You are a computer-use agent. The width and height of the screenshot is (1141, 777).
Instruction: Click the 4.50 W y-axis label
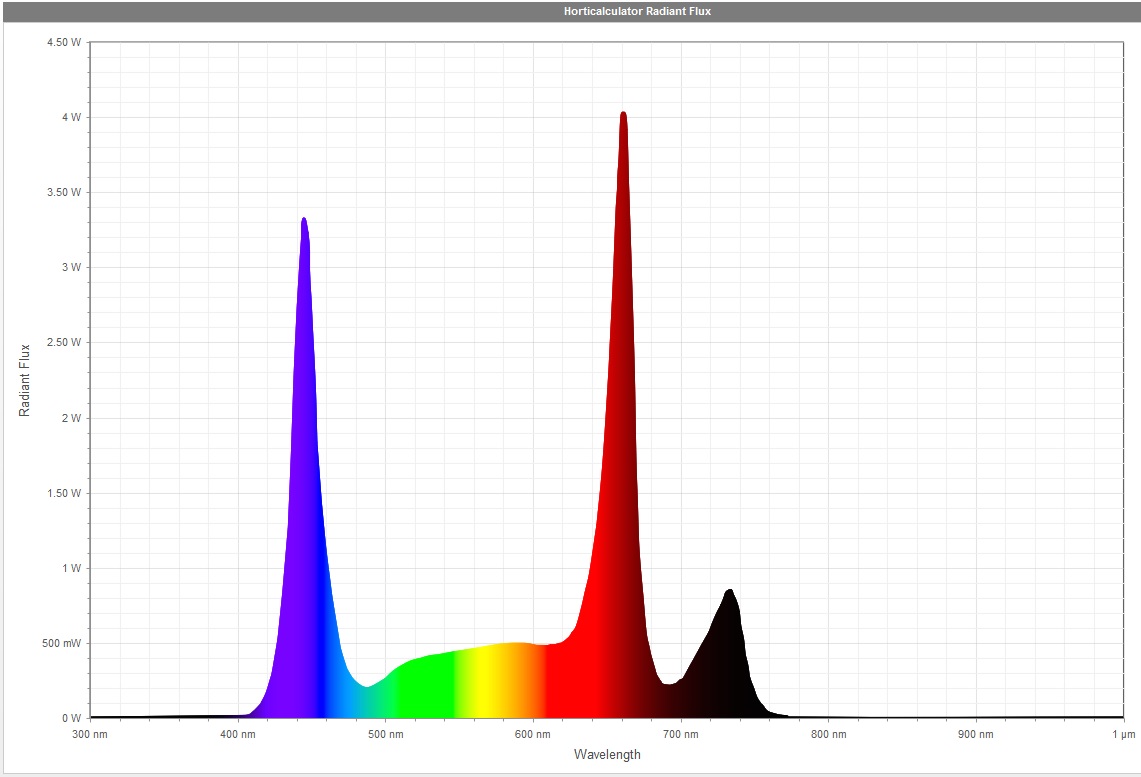click(x=64, y=43)
